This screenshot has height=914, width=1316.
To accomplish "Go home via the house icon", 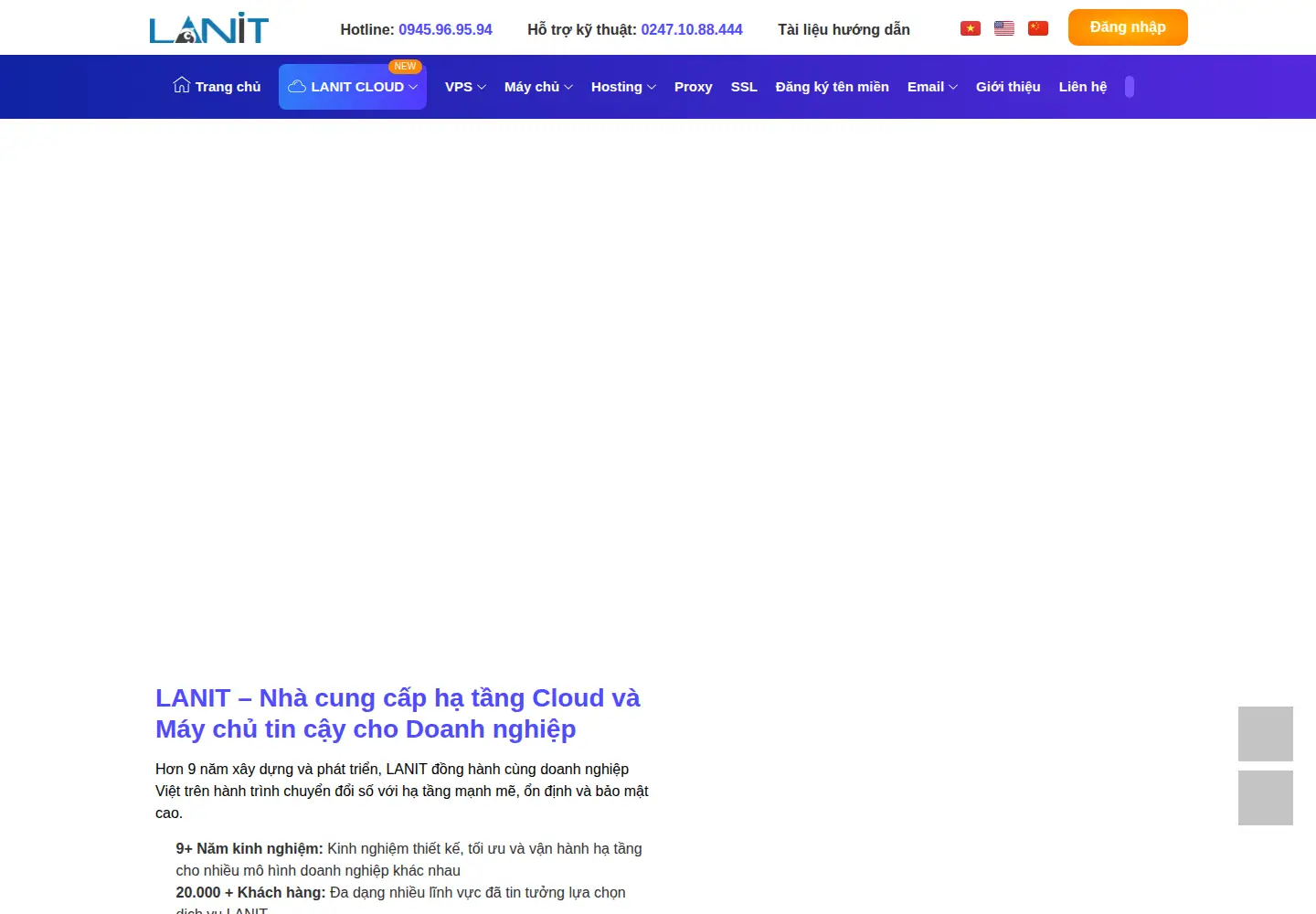I will 182,85.
